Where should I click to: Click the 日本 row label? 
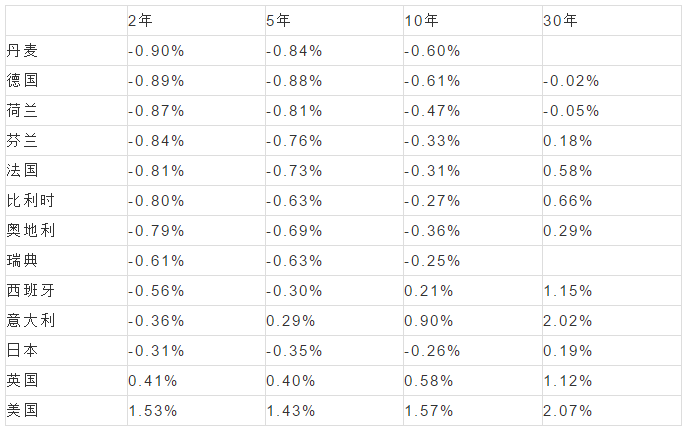(x=22, y=351)
